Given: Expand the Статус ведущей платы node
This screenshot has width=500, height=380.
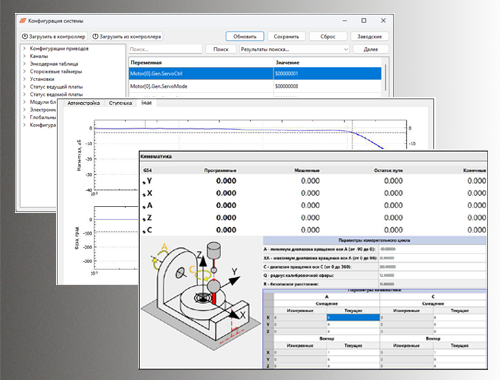Looking at the screenshot, I should [x=24, y=87].
